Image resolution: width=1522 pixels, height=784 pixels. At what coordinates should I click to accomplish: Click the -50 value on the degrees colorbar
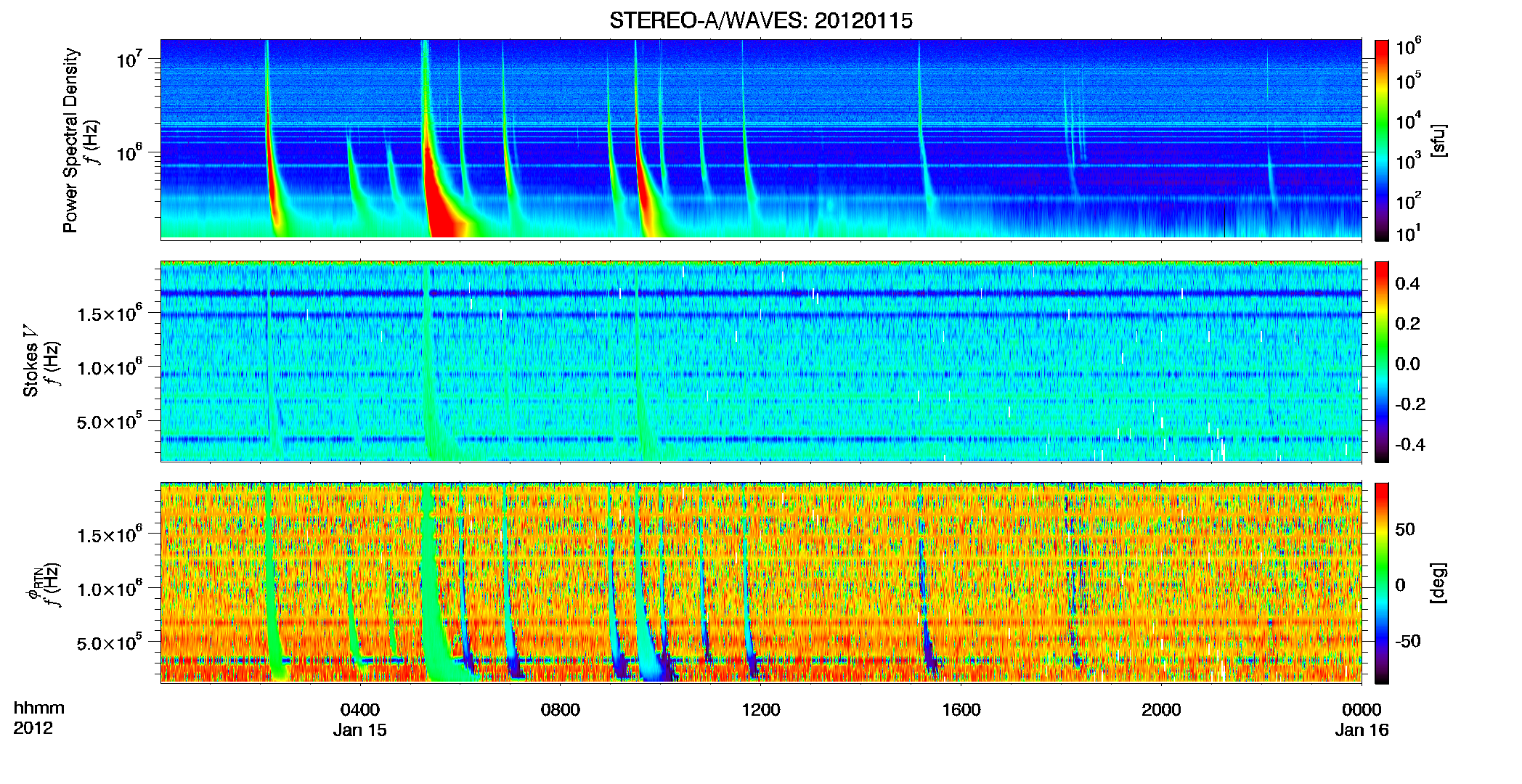tap(1408, 641)
